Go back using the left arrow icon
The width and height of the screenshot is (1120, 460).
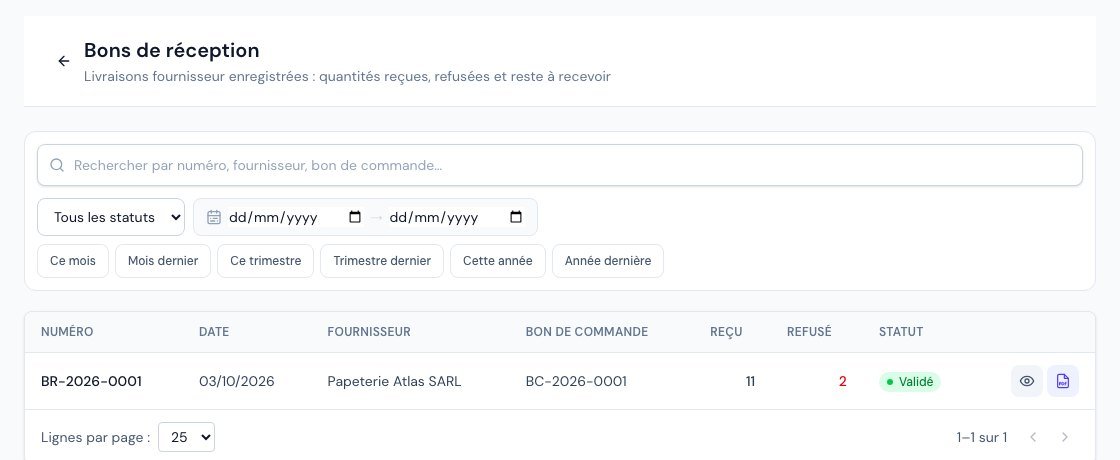[64, 61]
